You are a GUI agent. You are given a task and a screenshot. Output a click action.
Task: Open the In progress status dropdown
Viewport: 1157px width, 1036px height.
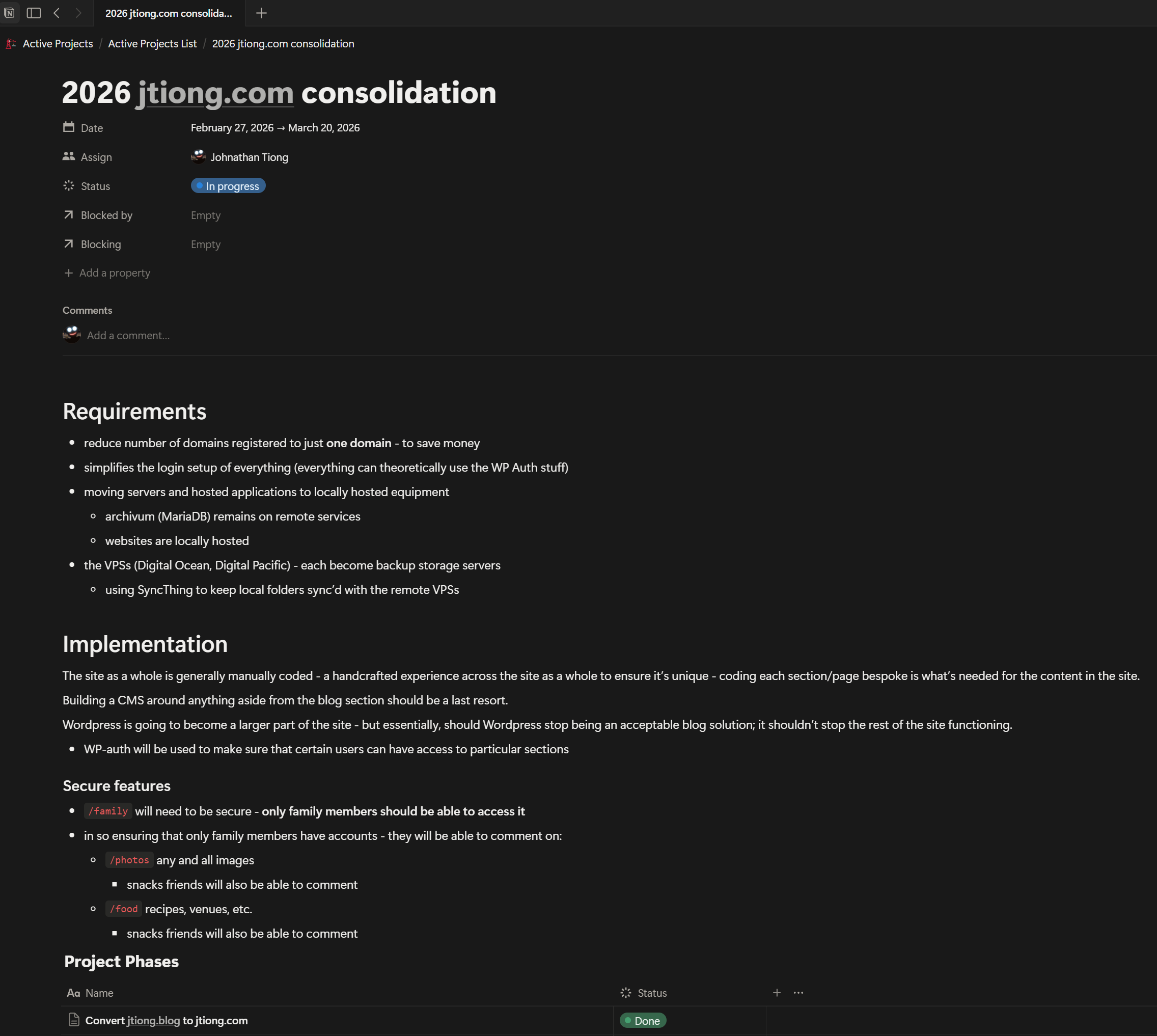(x=228, y=186)
